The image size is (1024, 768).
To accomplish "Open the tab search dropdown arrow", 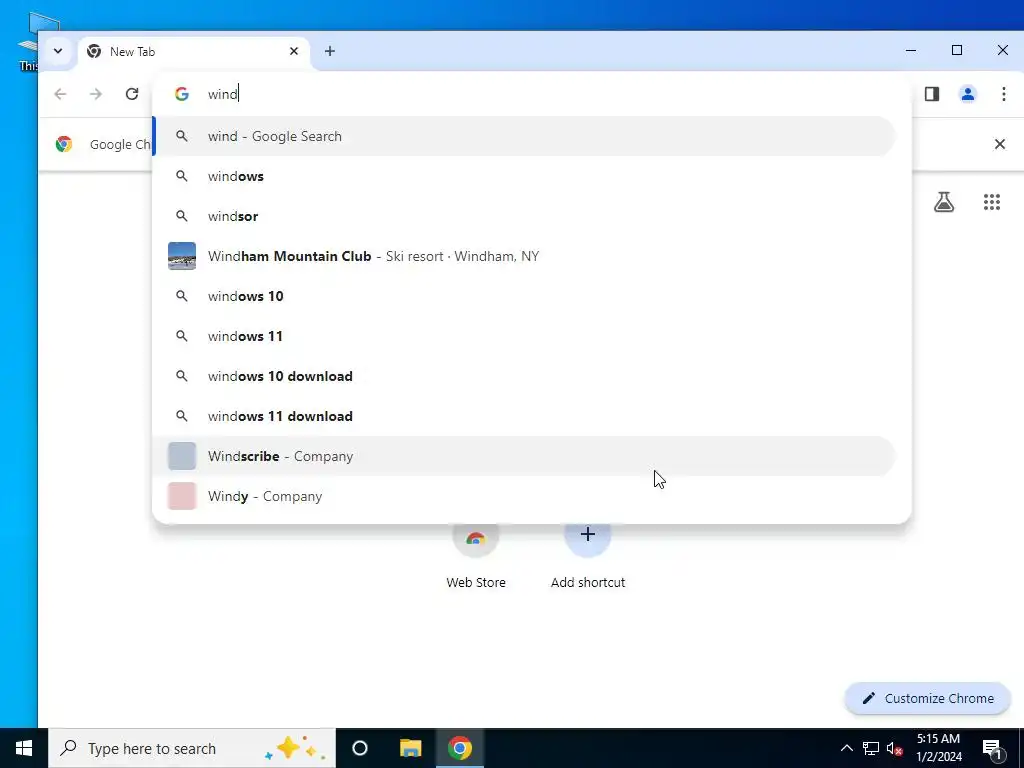I will click(x=58, y=51).
